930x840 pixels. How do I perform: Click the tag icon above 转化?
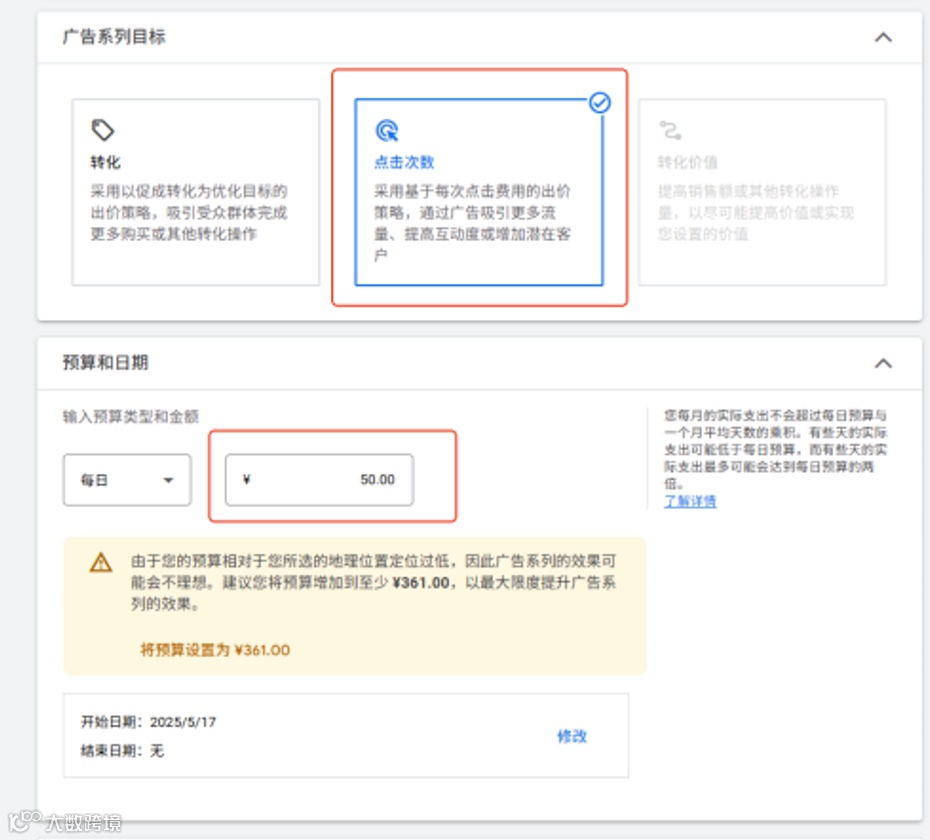[x=103, y=130]
